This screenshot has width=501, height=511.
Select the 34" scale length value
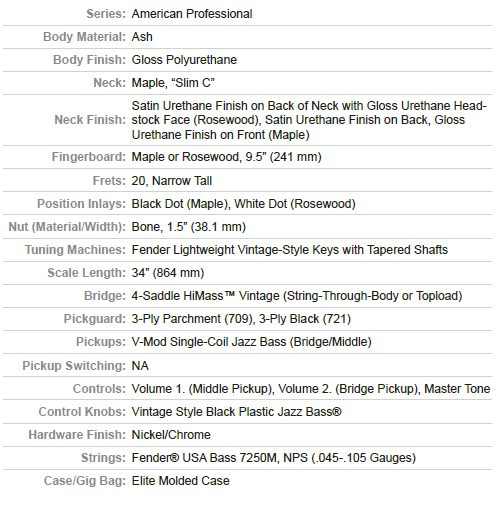pyautogui.click(x=168, y=273)
